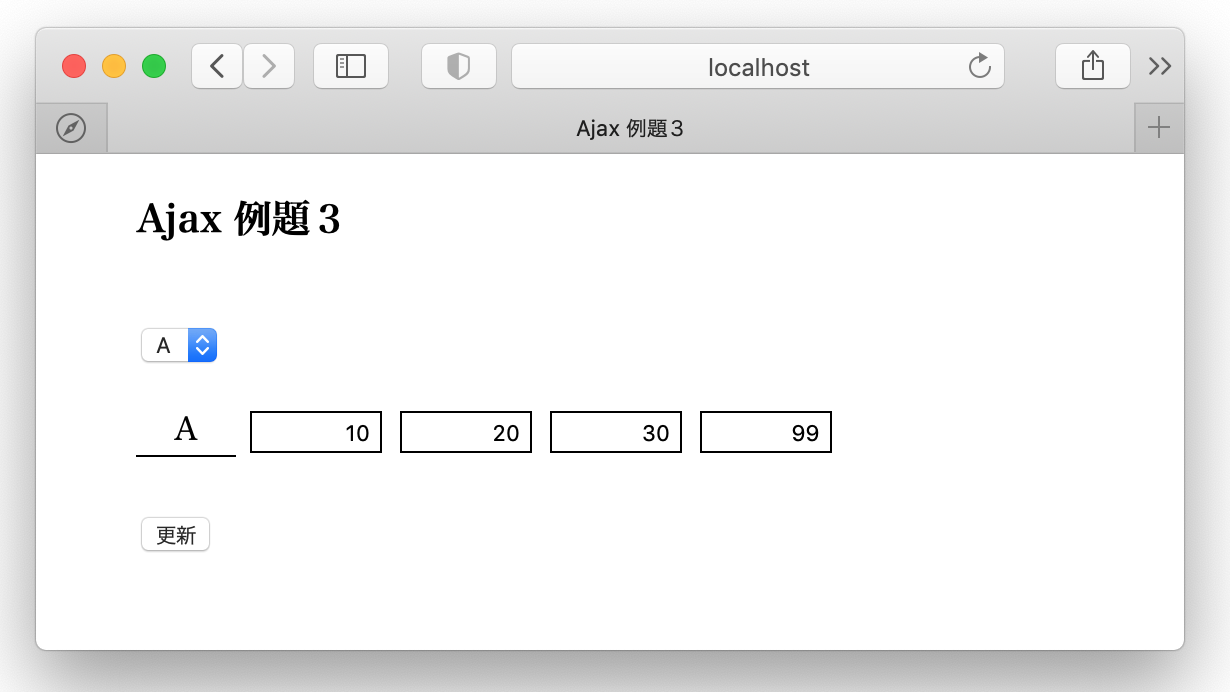Click the yellow minimize window button
1230x692 pixels.
coord(114,67)
